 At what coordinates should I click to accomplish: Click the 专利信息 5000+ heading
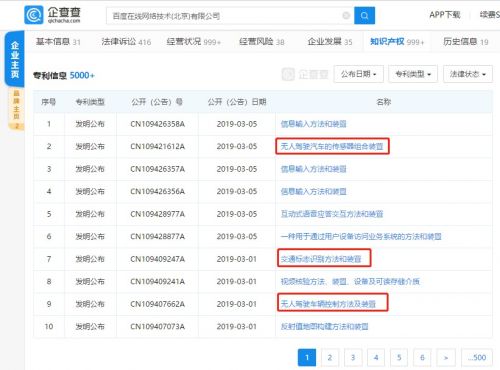(x=64, y=75)
